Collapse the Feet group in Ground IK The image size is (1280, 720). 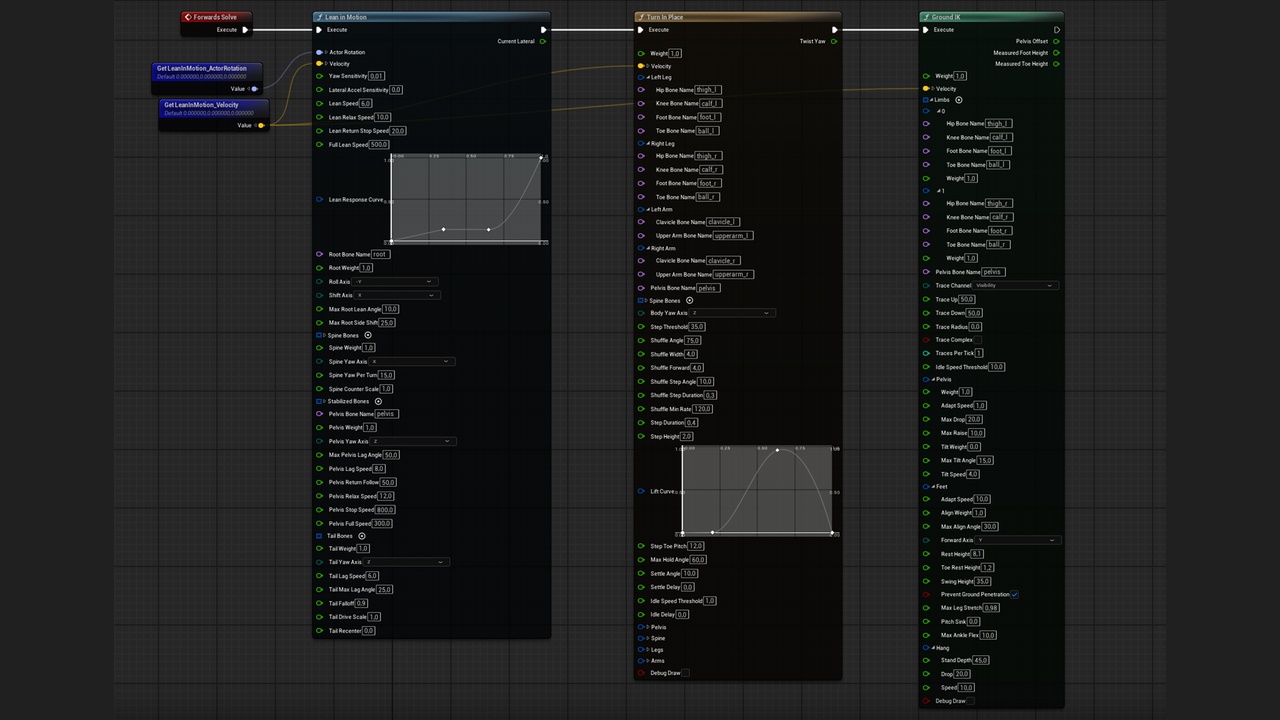tap(933, 487)
